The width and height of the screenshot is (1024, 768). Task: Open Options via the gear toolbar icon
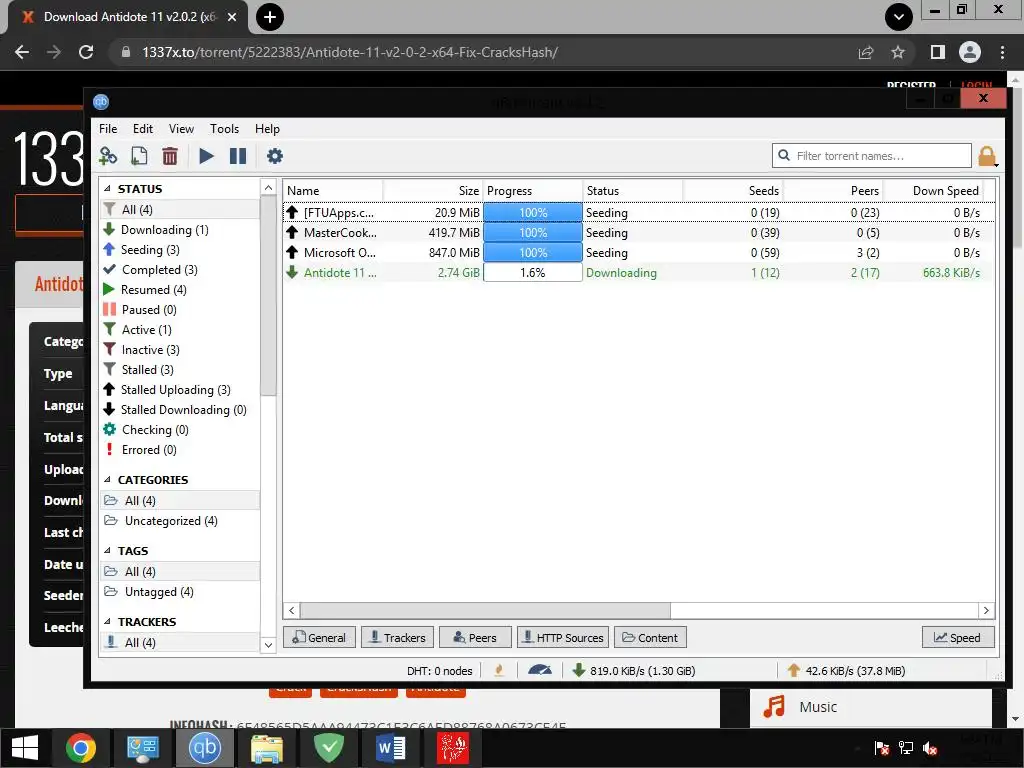click(275, 156)
